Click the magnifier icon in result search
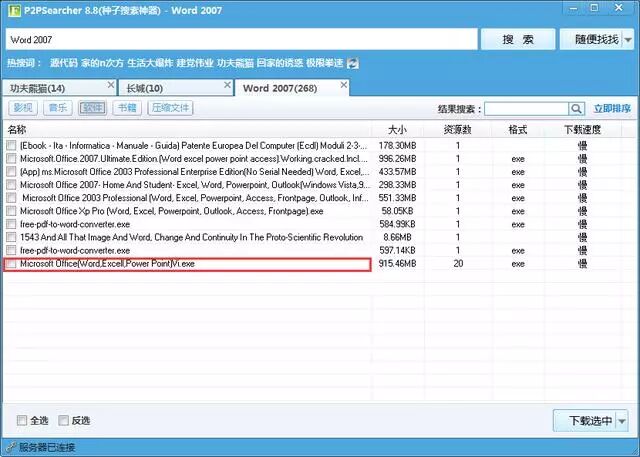640x457 pixels. (576, 109)
